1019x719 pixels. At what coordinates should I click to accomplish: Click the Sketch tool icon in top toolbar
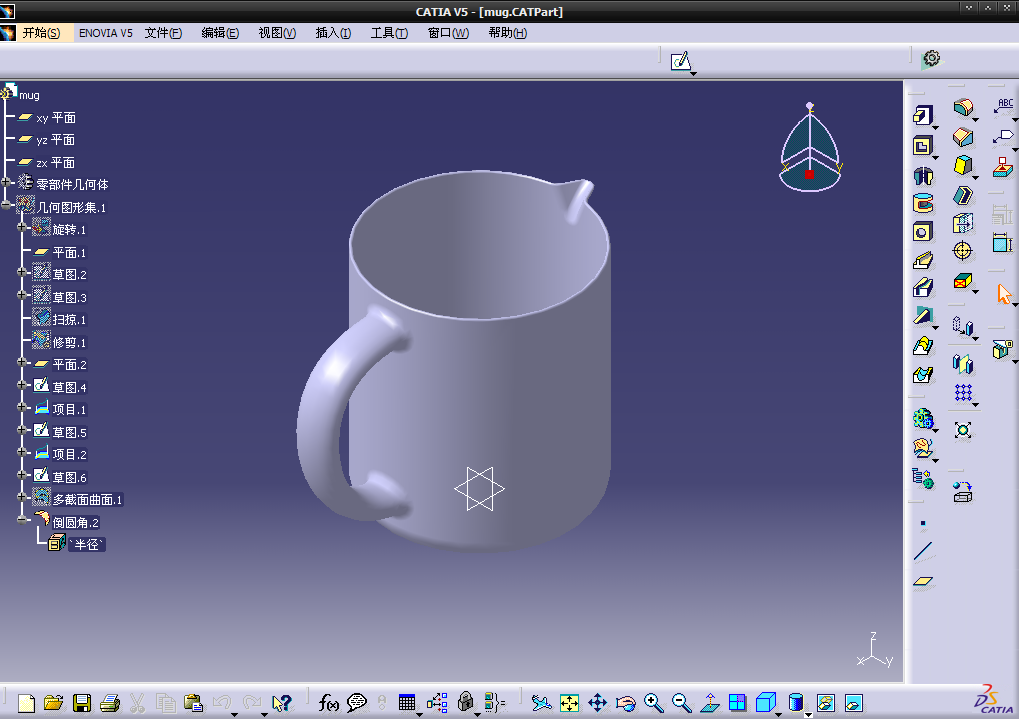pyautogui.click(x=680, y=61)
